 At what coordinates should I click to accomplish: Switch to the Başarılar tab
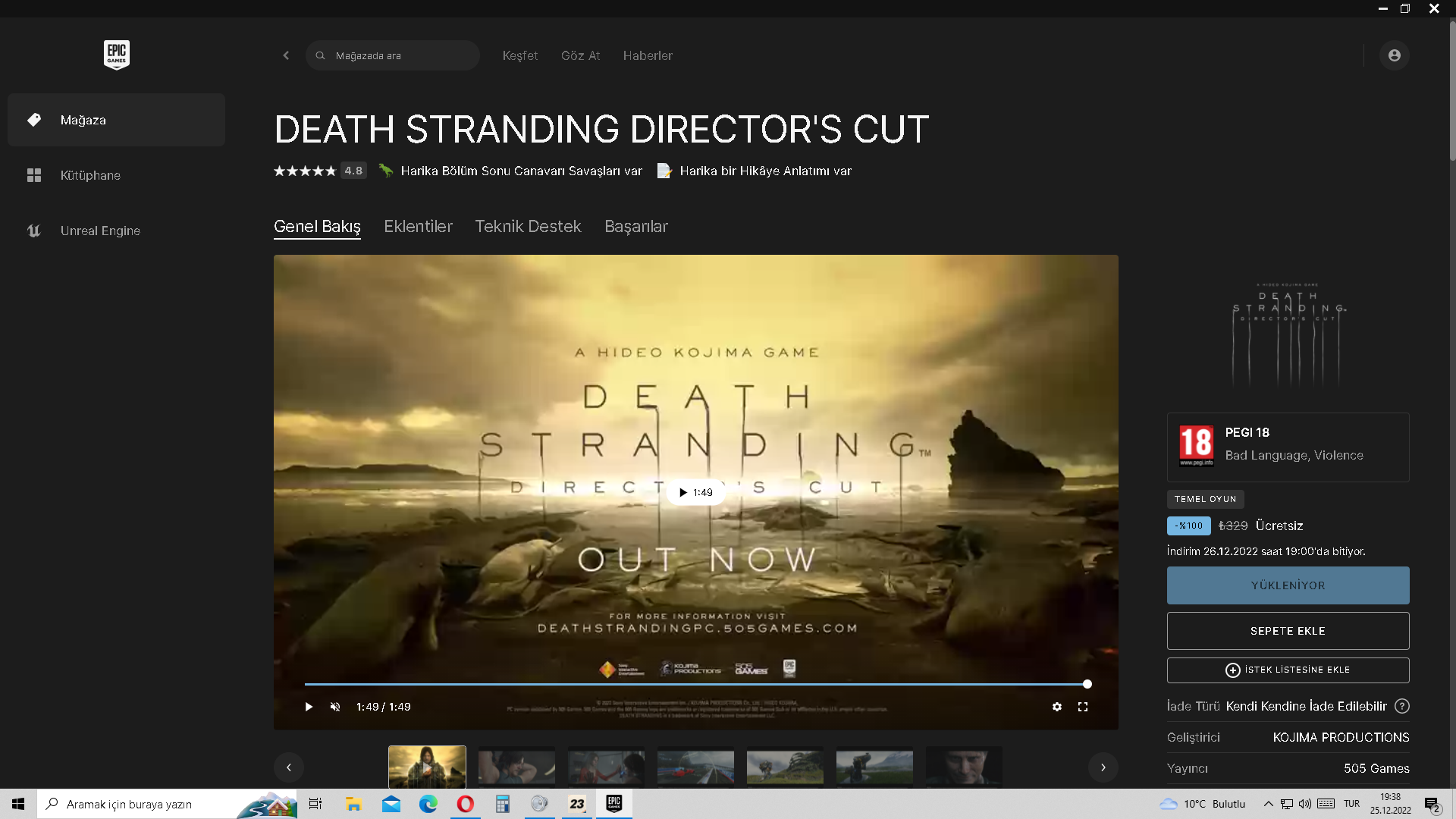[x=635, y=226]
